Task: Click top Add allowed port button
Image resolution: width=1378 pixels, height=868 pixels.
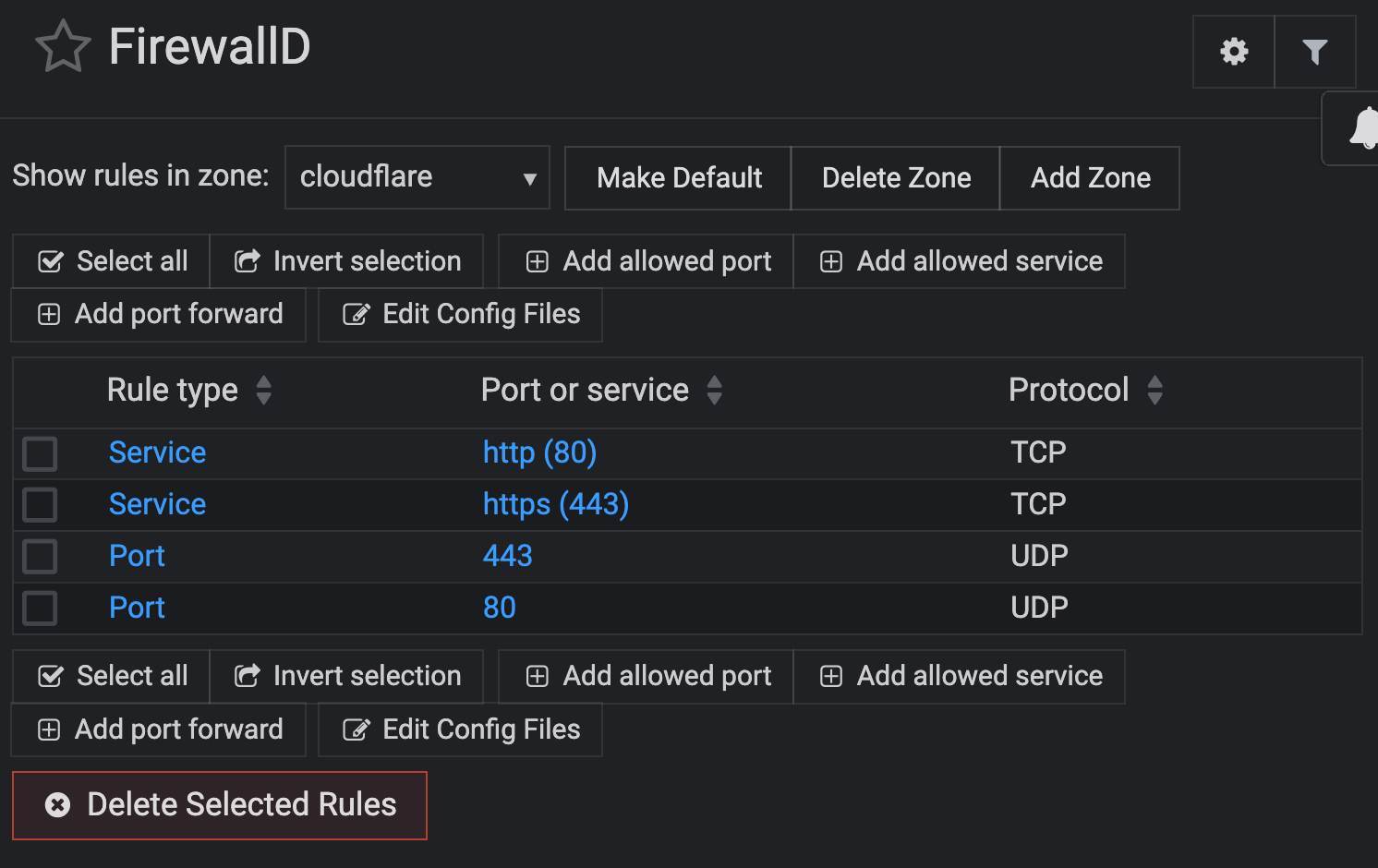Action: tap(647, 261)
